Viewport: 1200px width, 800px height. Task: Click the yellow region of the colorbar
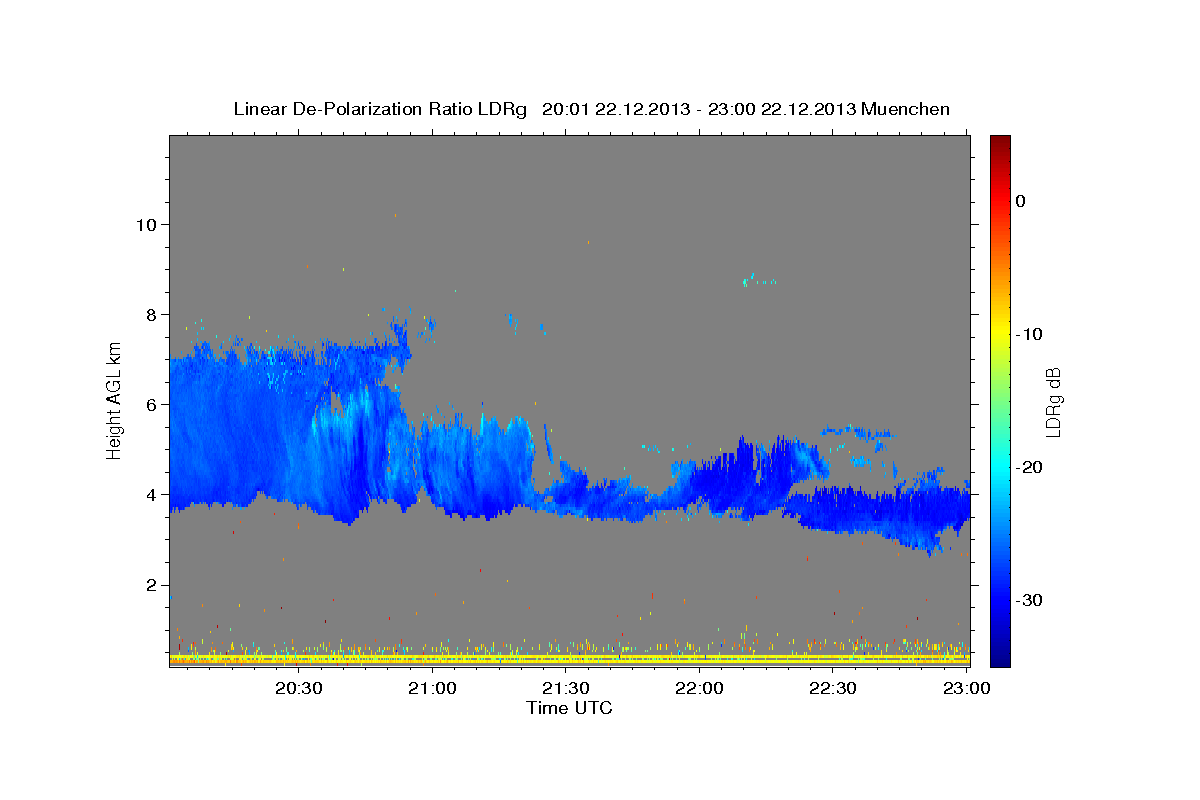click(x=1000, y=330)
